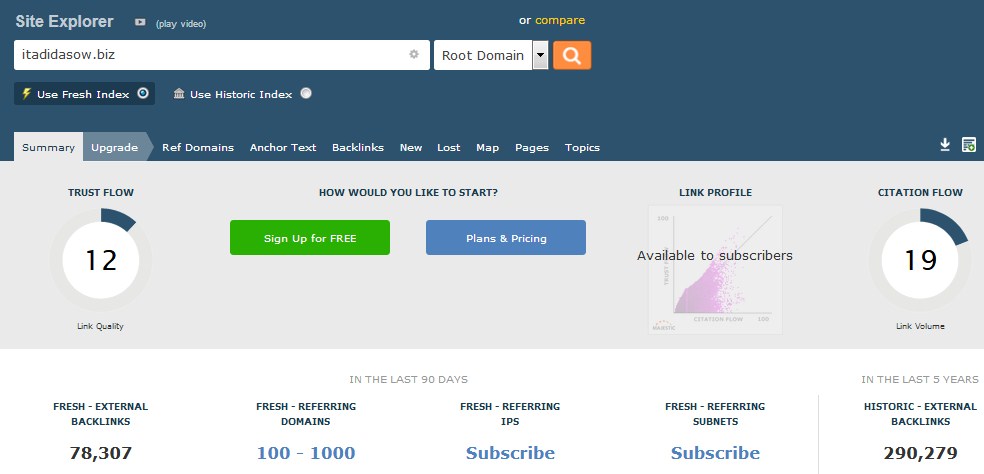Screen dimensions: 984x474
Task: Click the domain search input field
Action: 222,55
